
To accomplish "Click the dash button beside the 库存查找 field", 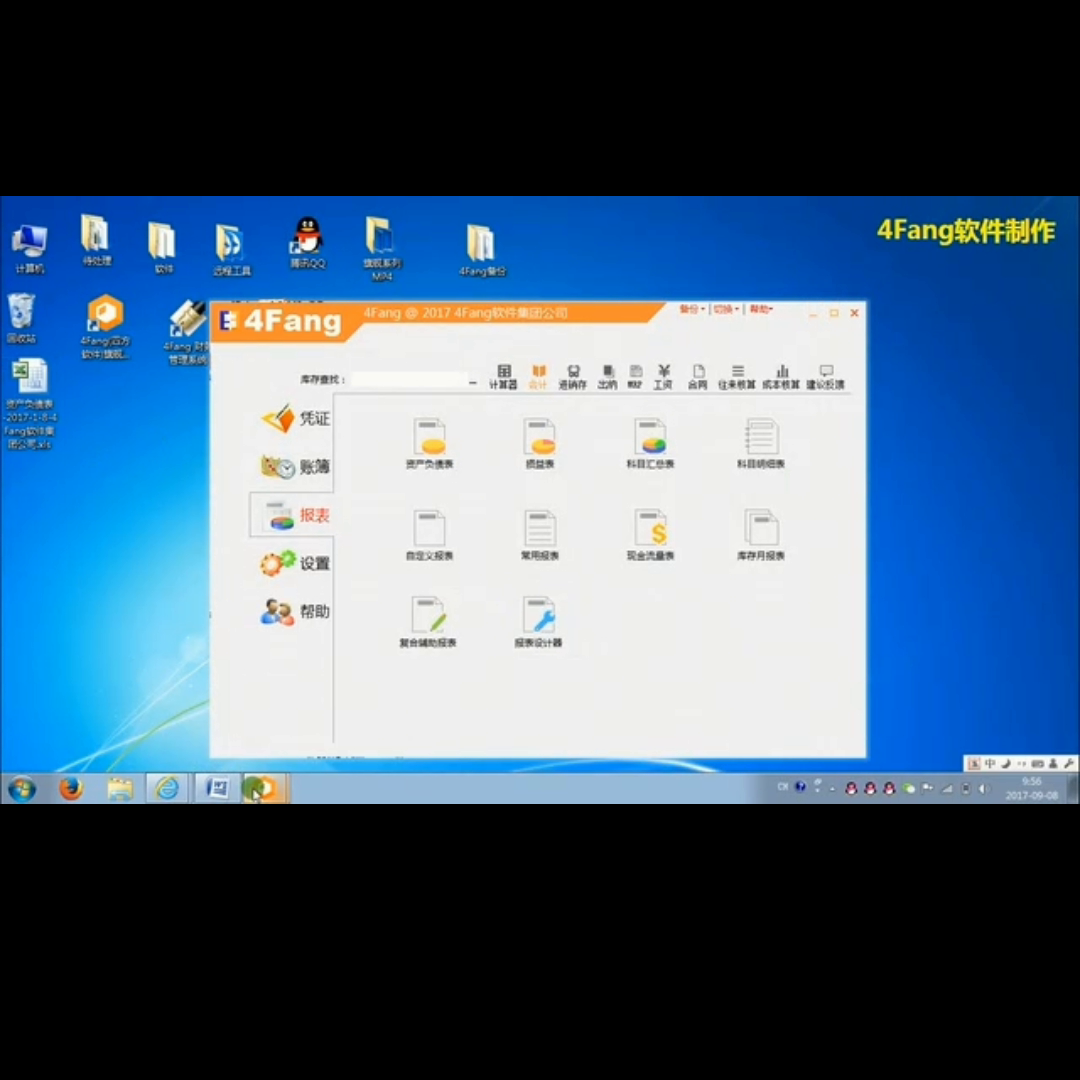I will [x=473, y=382].
